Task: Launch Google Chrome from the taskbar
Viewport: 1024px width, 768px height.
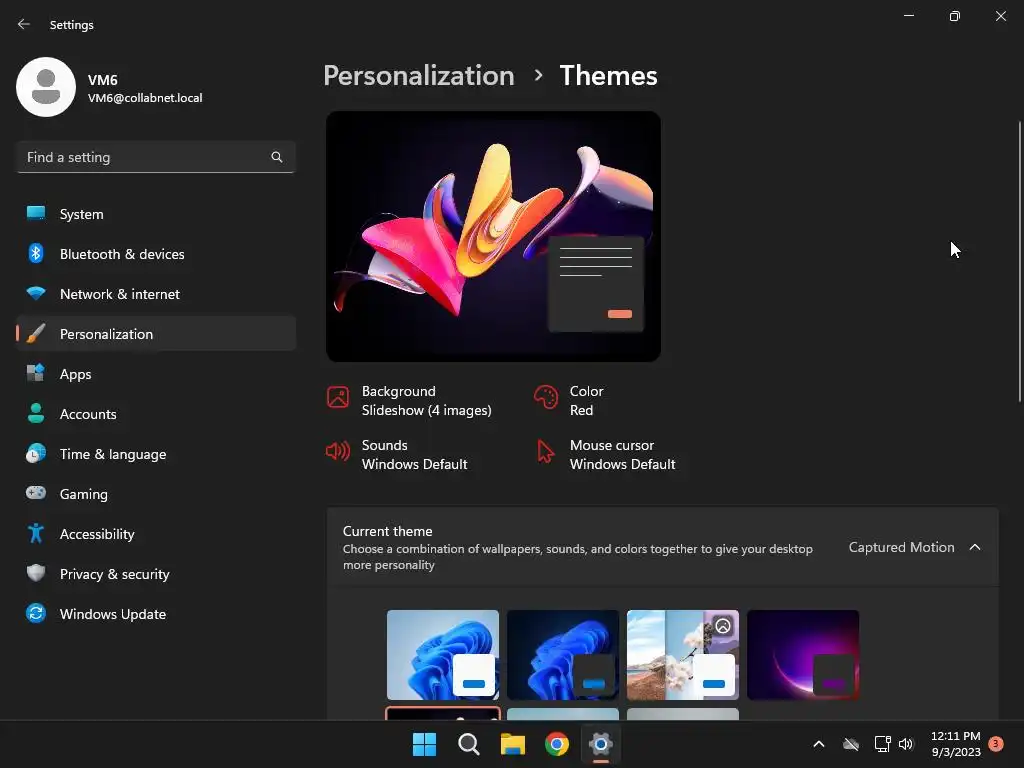Action: tap(557, 744)
